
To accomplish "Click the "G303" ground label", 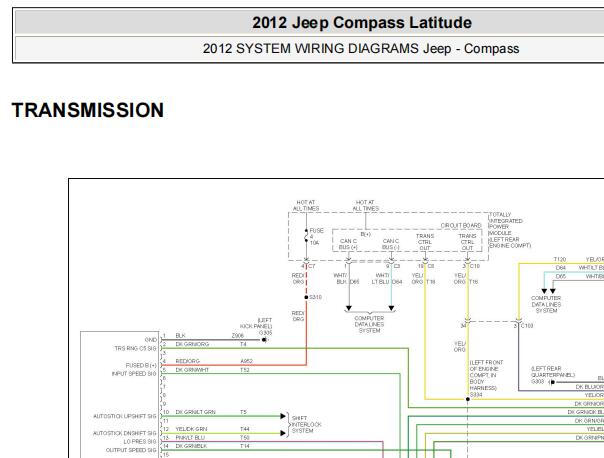I will tap(537, 381).
